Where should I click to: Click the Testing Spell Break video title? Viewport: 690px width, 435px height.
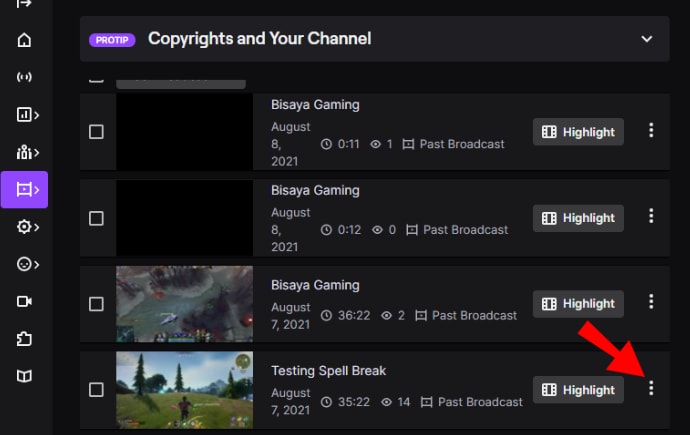click(x=328, y=371)
